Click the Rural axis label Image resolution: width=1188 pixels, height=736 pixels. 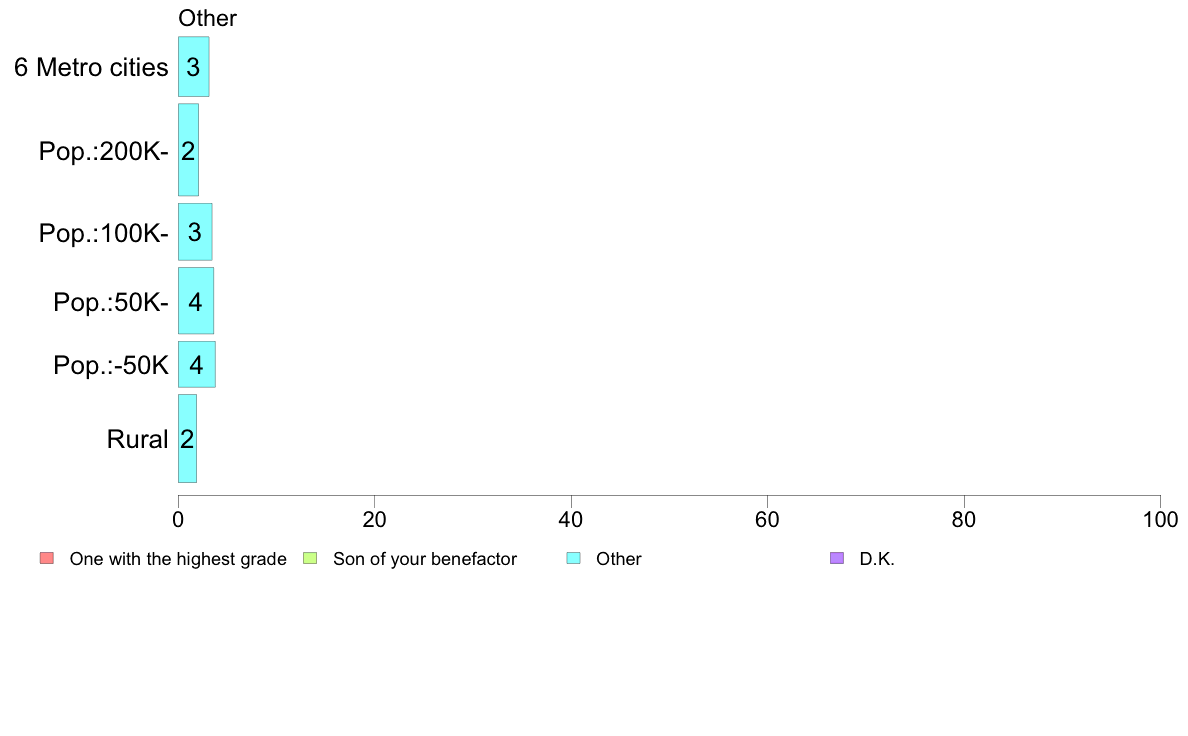(137, 440)
